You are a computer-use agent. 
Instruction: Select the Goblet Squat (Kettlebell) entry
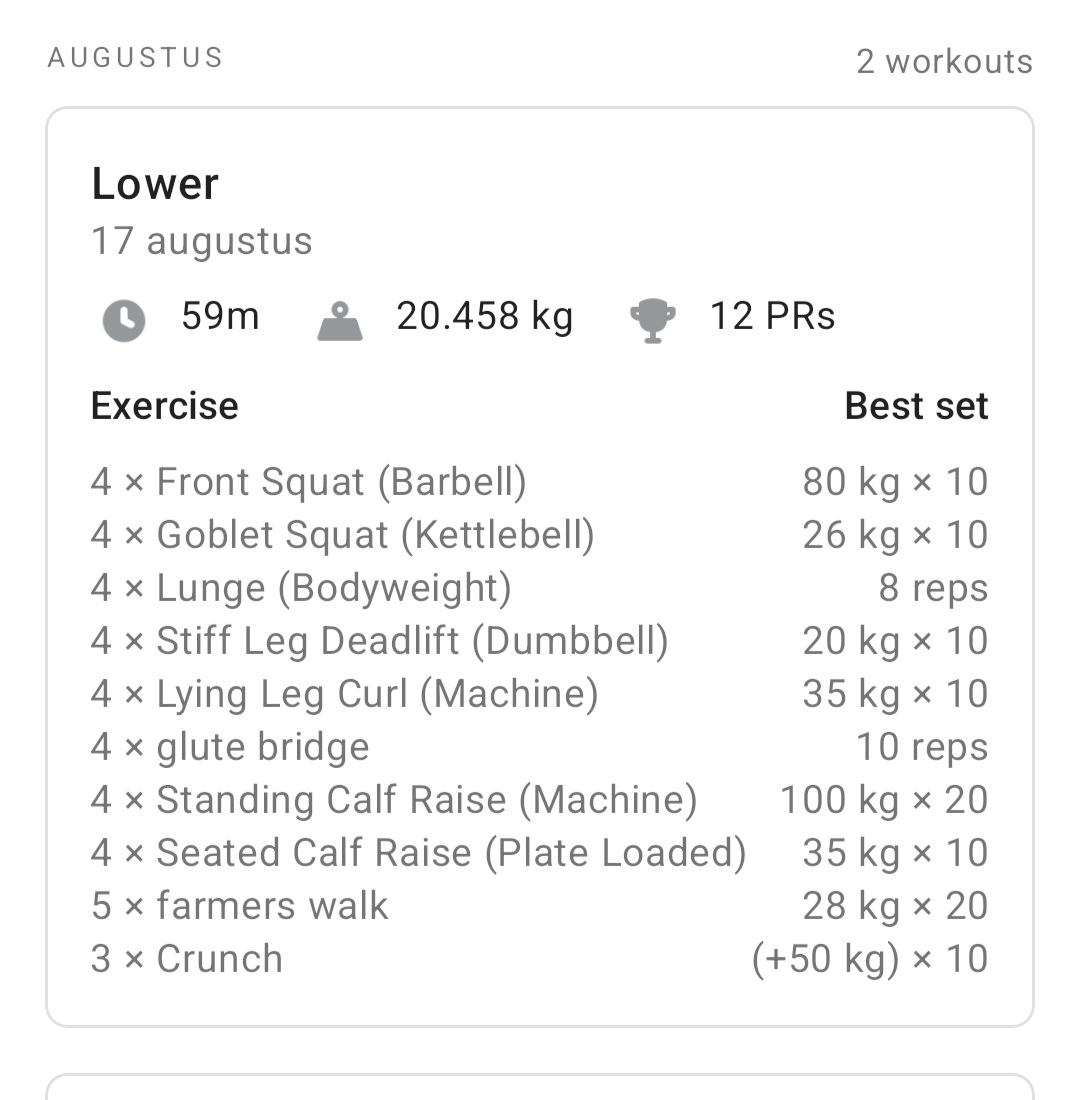(342, 535)
